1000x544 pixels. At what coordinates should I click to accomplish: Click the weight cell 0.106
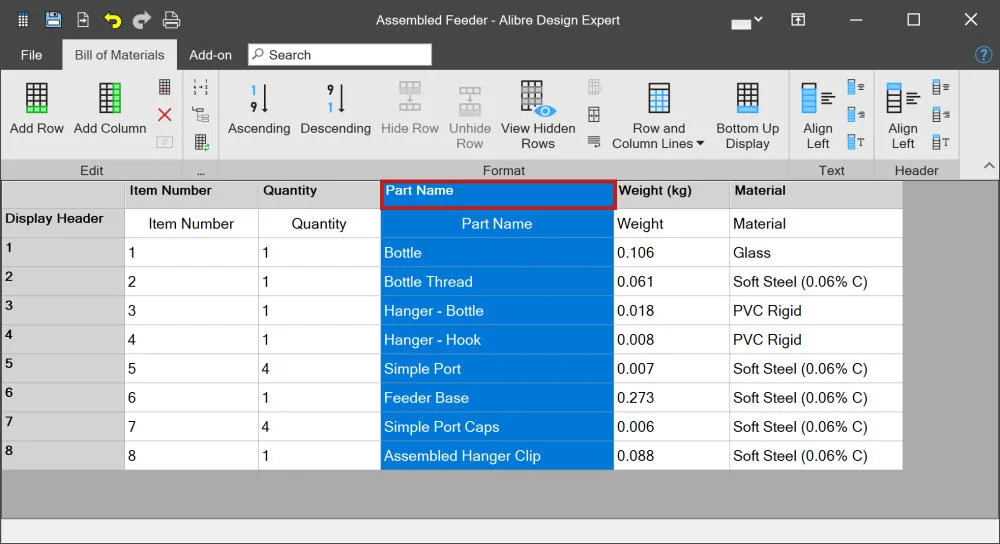672,253
